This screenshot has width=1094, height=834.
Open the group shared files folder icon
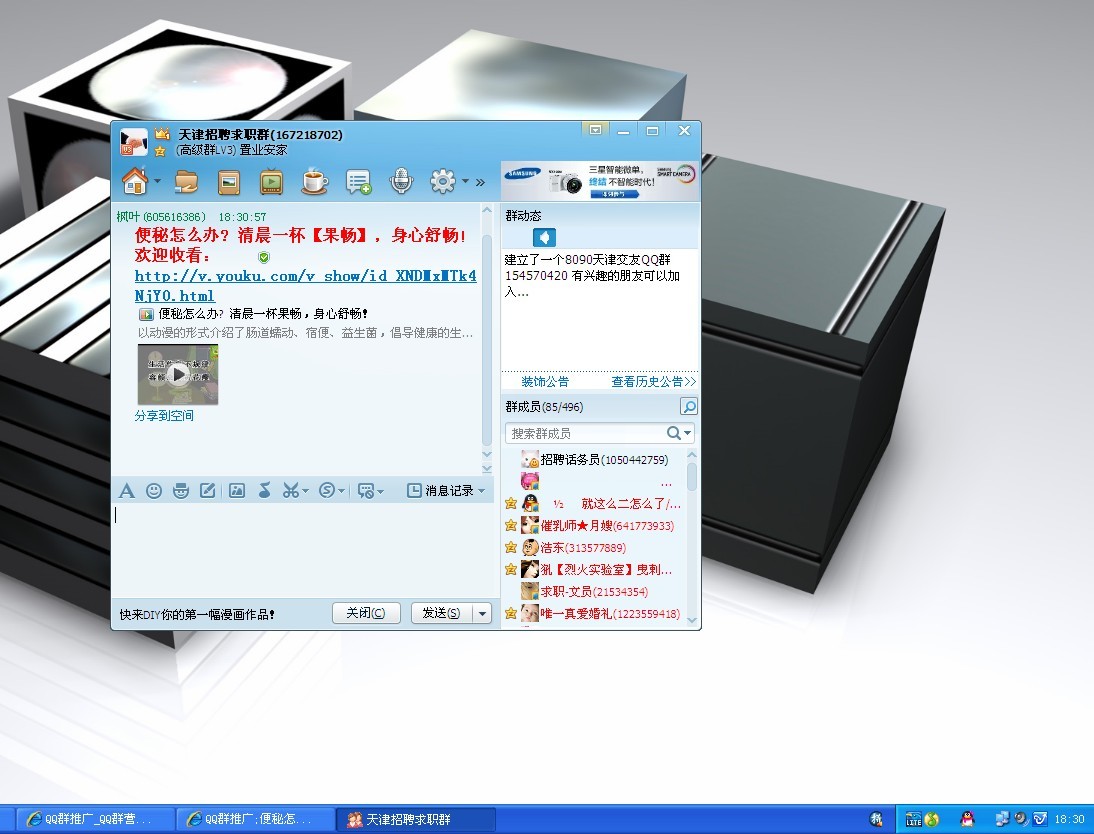coord(186,182)
